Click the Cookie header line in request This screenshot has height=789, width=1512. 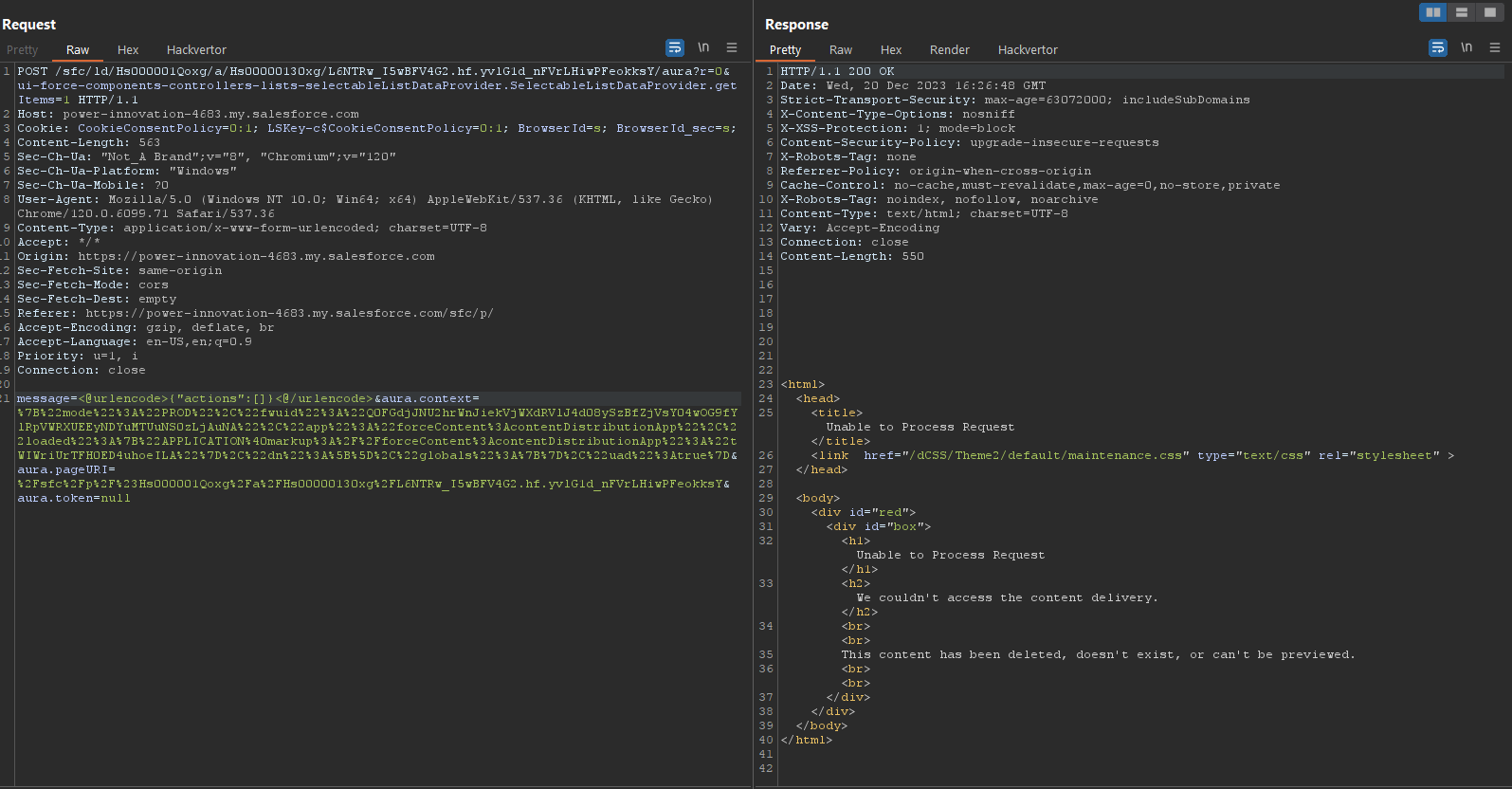(x=376, y=128)
